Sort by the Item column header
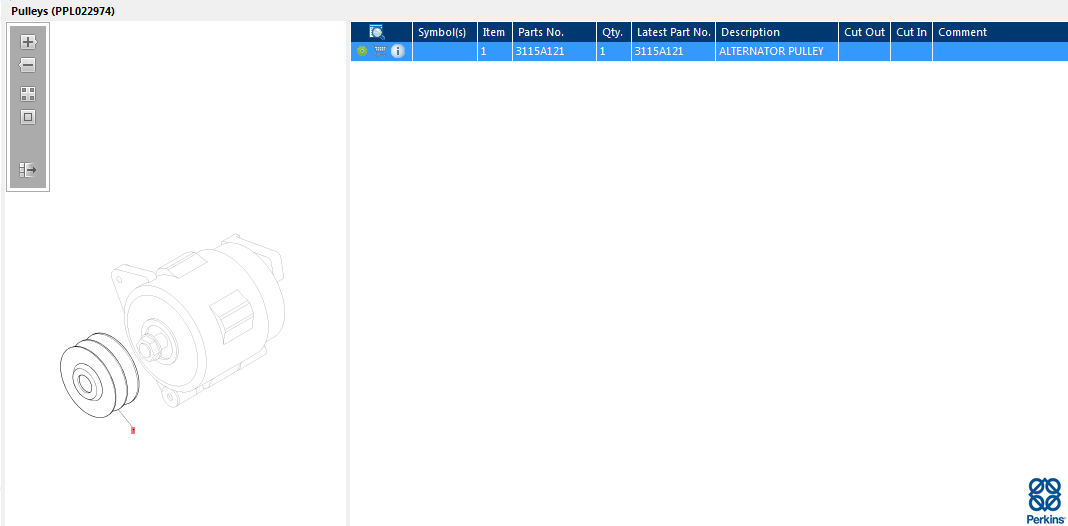Image resolution: width=1068 pixels, height=526 pixels. point(494,32)
